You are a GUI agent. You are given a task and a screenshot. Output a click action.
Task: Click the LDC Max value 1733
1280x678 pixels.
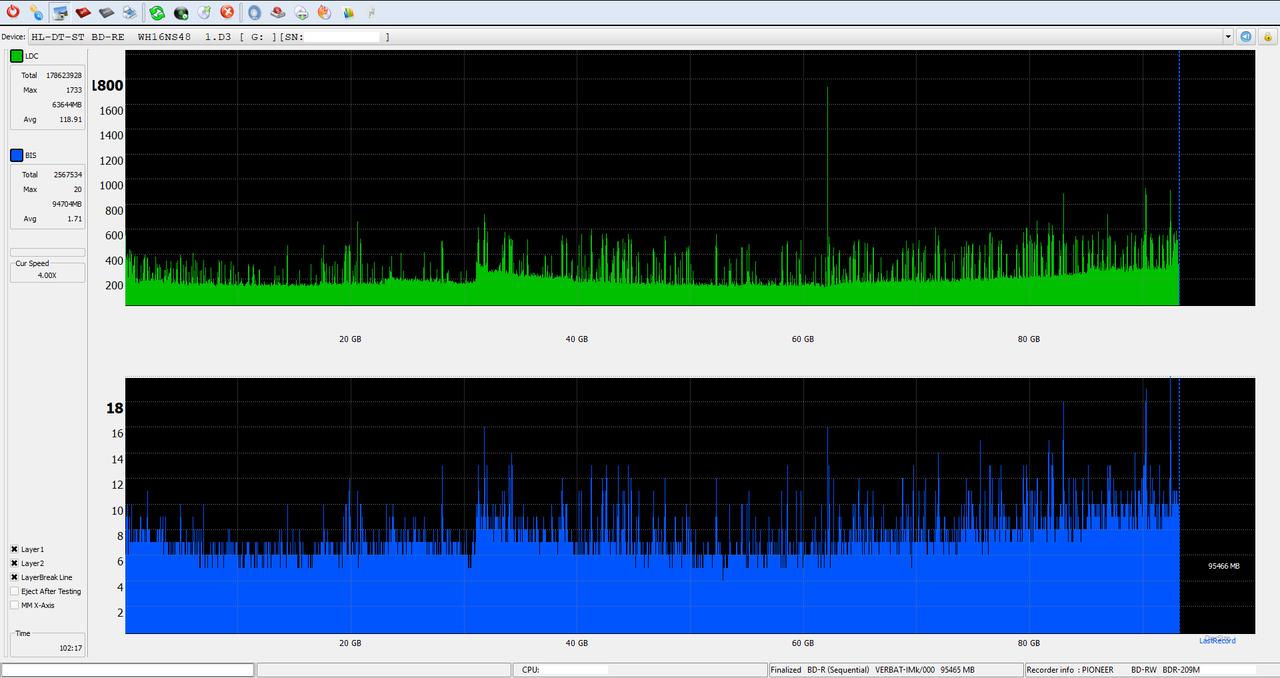74,90
